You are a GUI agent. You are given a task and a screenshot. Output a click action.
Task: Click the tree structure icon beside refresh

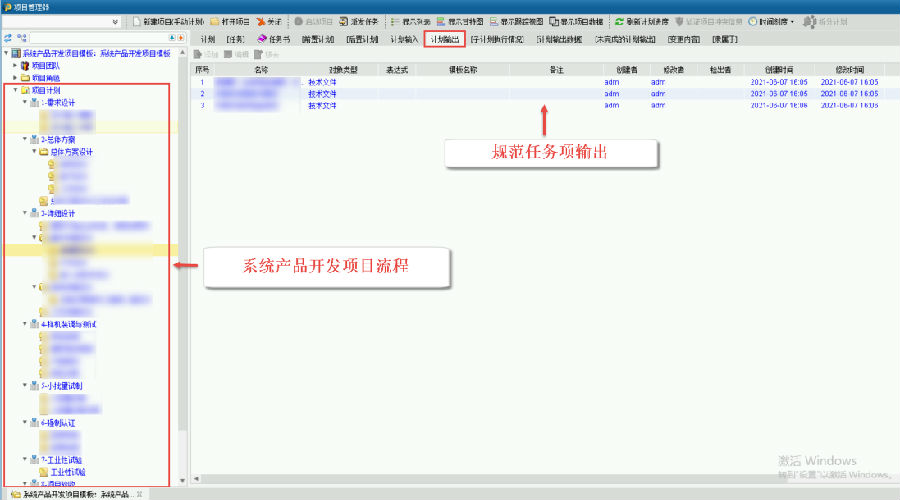coord(22,38)
